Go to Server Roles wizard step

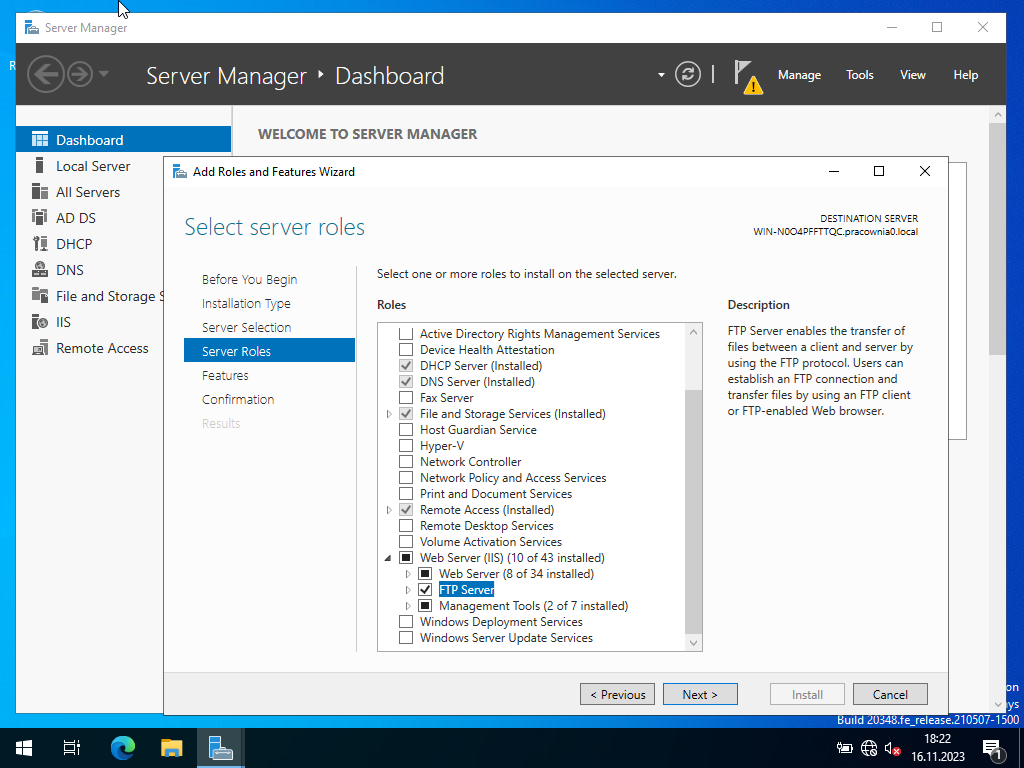tap(269, 351)
